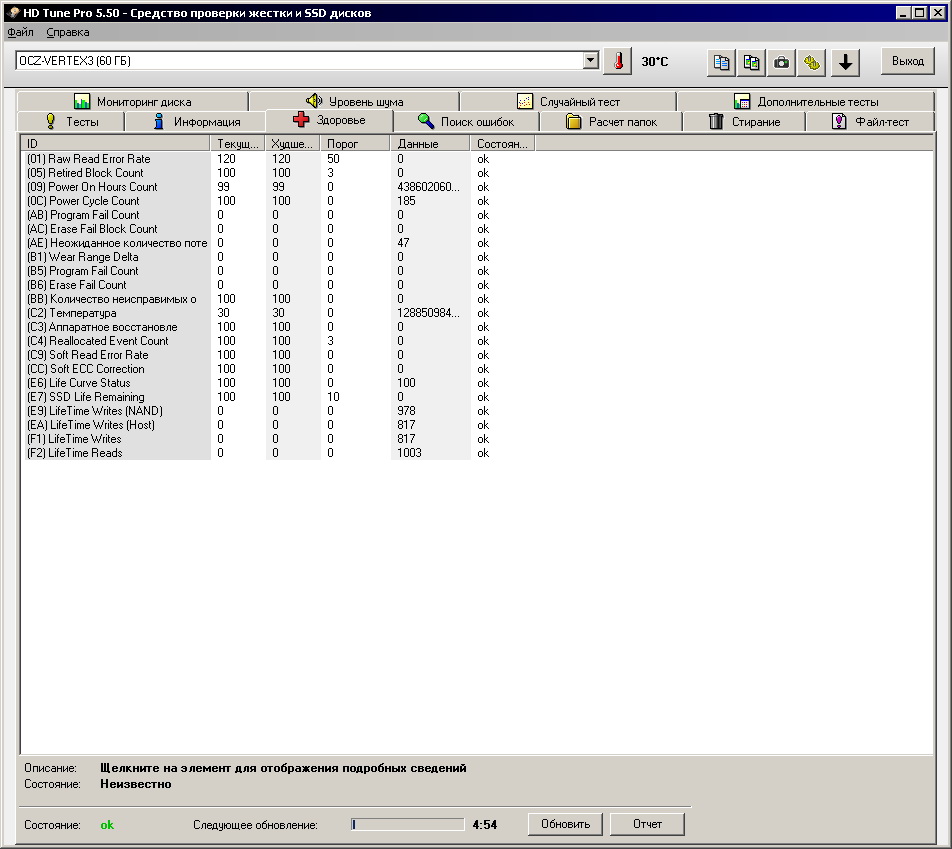Image resolution: width=952 pixels, height=849 pixels.
Task: Open the drive selection dropdown
Action: pos(590,61)
